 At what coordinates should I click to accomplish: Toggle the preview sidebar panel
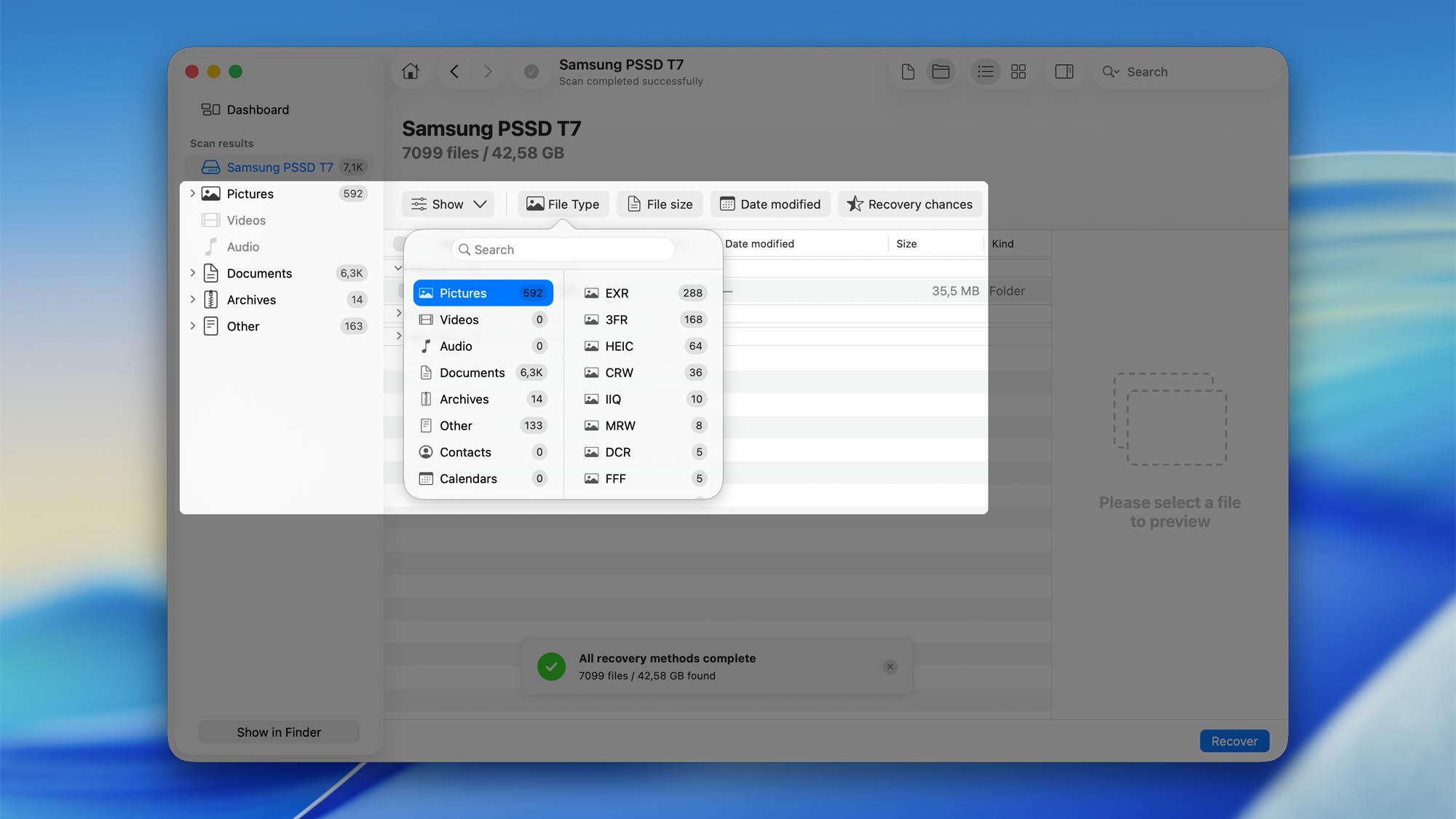1064,71
